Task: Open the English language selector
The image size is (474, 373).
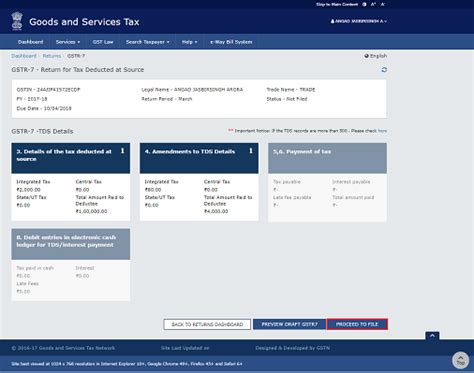Action: tap(375, 56)
